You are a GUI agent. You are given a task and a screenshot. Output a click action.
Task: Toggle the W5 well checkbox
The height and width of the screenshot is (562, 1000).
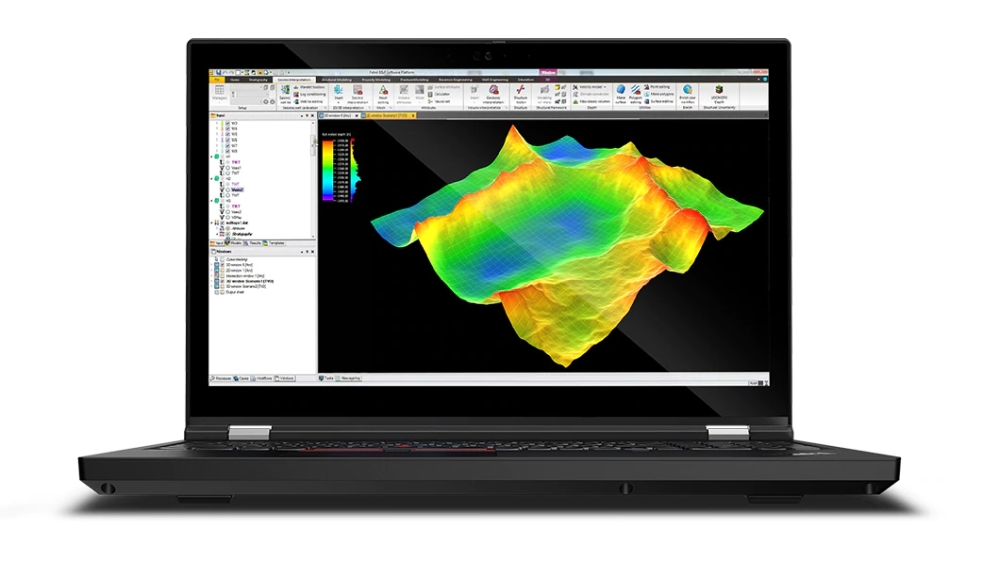tap(228, 135)
